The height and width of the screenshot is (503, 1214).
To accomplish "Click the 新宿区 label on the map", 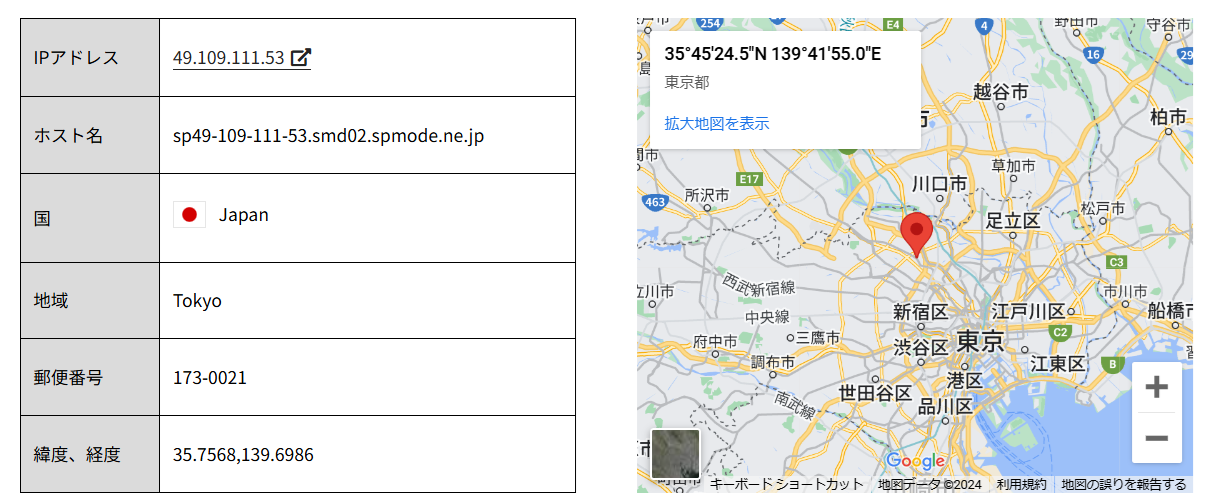I will point(920,312).
